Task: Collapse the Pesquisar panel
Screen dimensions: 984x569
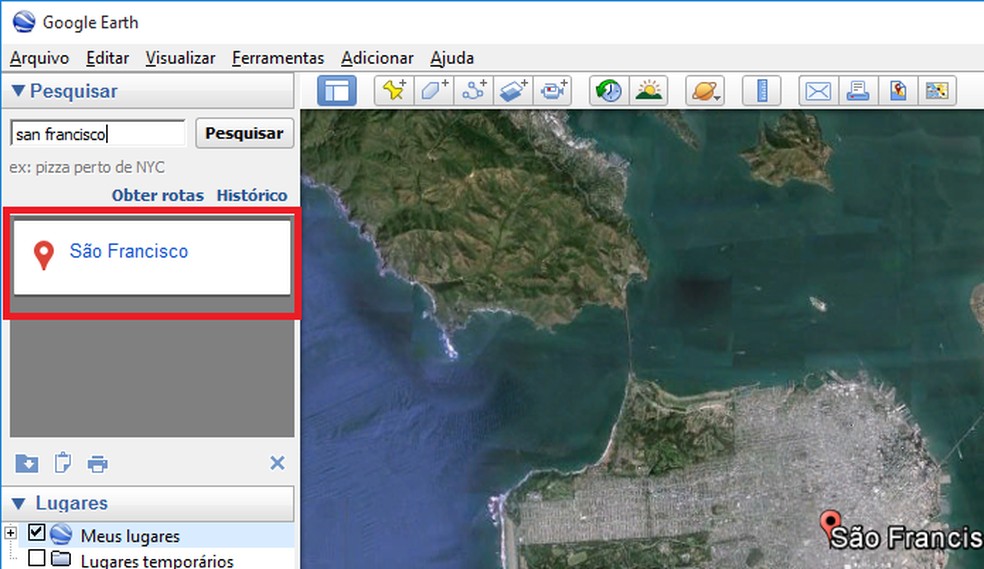Action: coord(18,91)
